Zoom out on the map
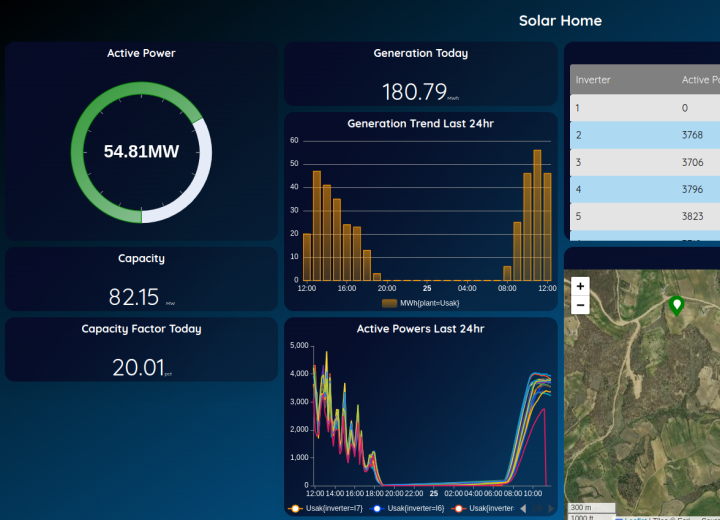Image resolution: width=720 pixels, height=520 pixels. 580,305
